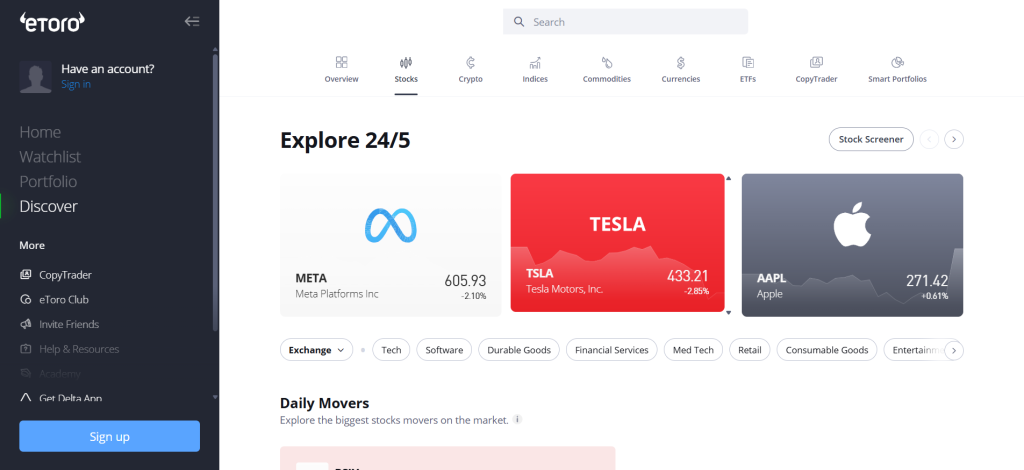1024x470 pixels.
Task: Click the Academy icon in sidebar
Action: pos(25,374)
